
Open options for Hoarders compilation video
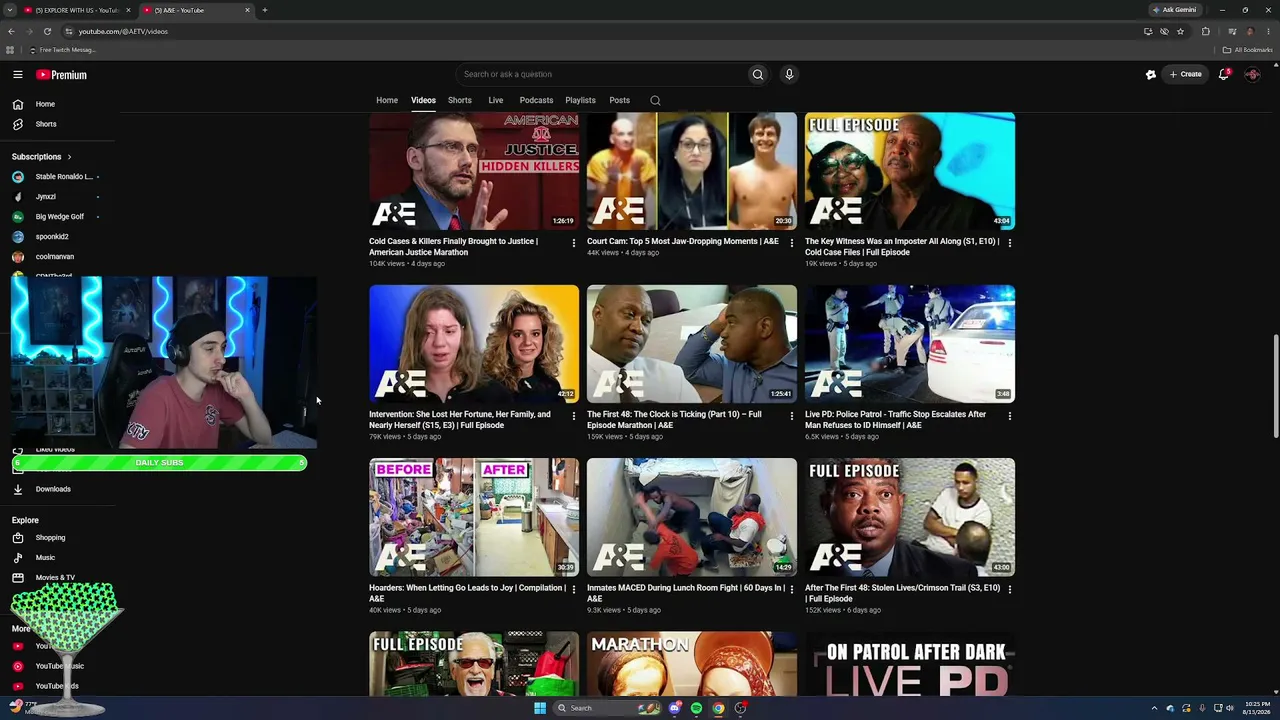tap(573, 589)
